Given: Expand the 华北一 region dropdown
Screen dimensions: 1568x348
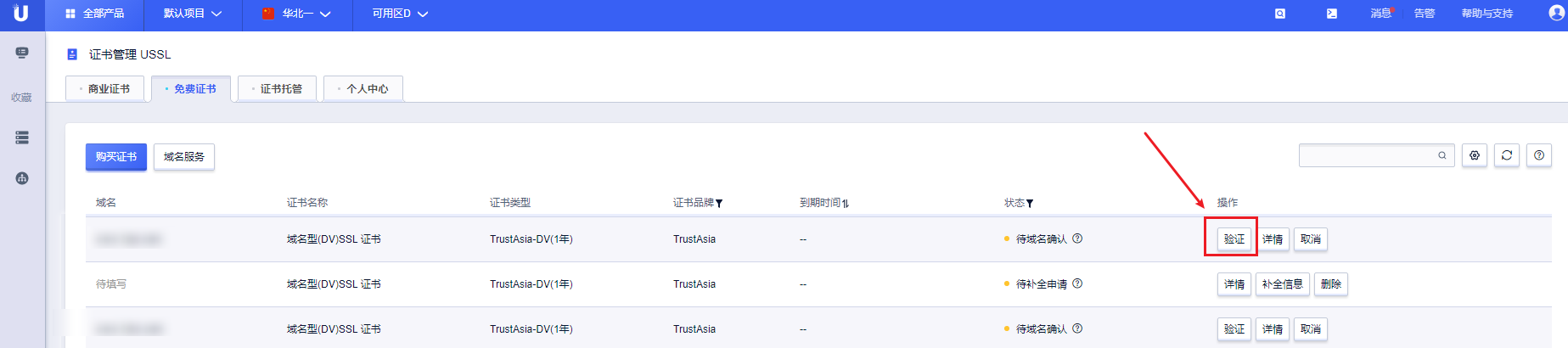Looking at the screenshot, I should [296, 14].
